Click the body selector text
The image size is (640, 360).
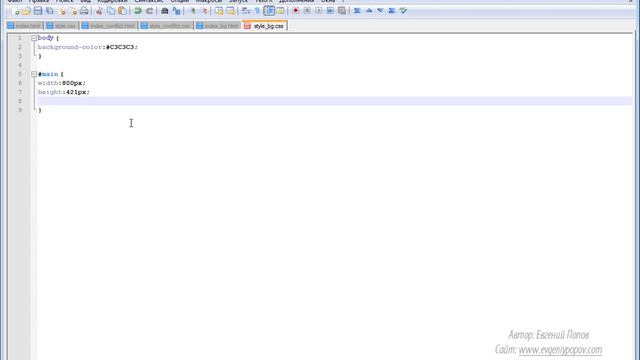coord(45,38)
